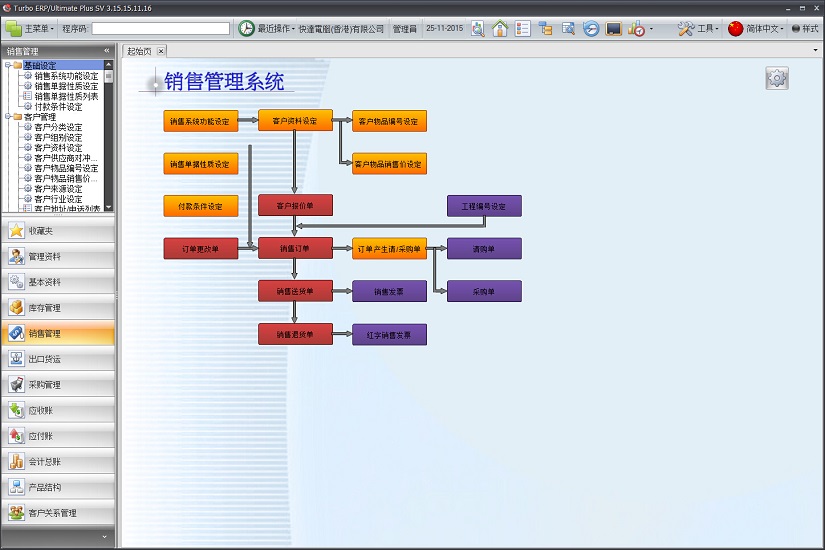Image resolution: width=825 pixels, height=550 pixels.
Task: Click the magnifier document search icon
Action: coord(478,28)
